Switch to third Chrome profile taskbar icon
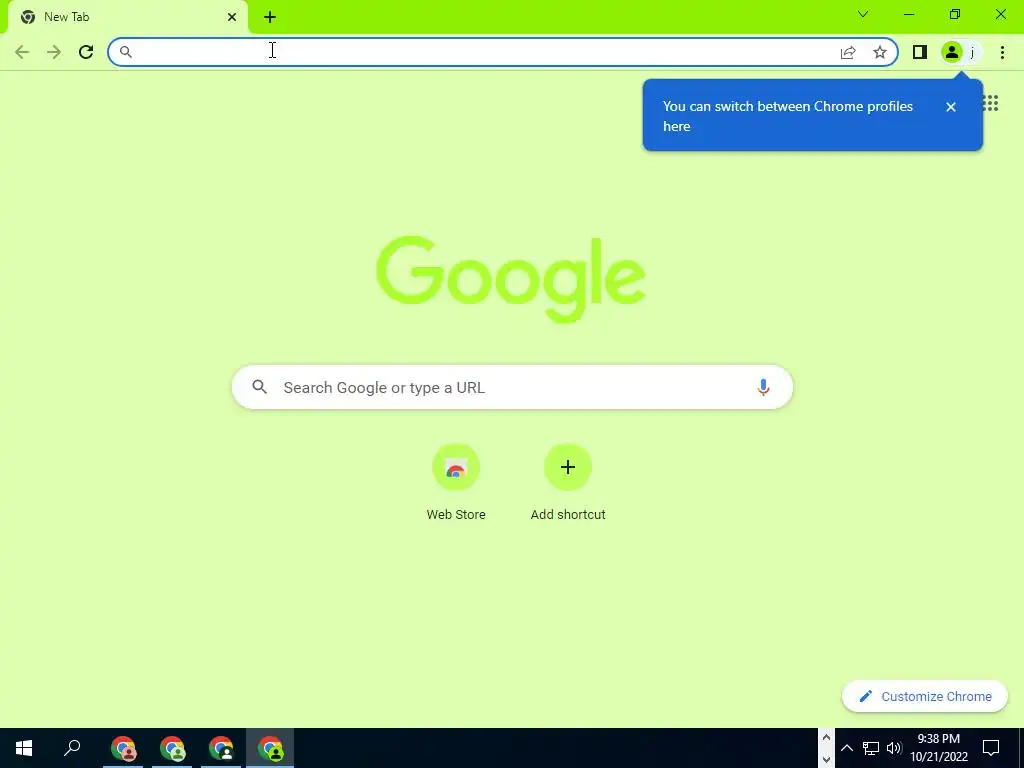 [221, 748]
